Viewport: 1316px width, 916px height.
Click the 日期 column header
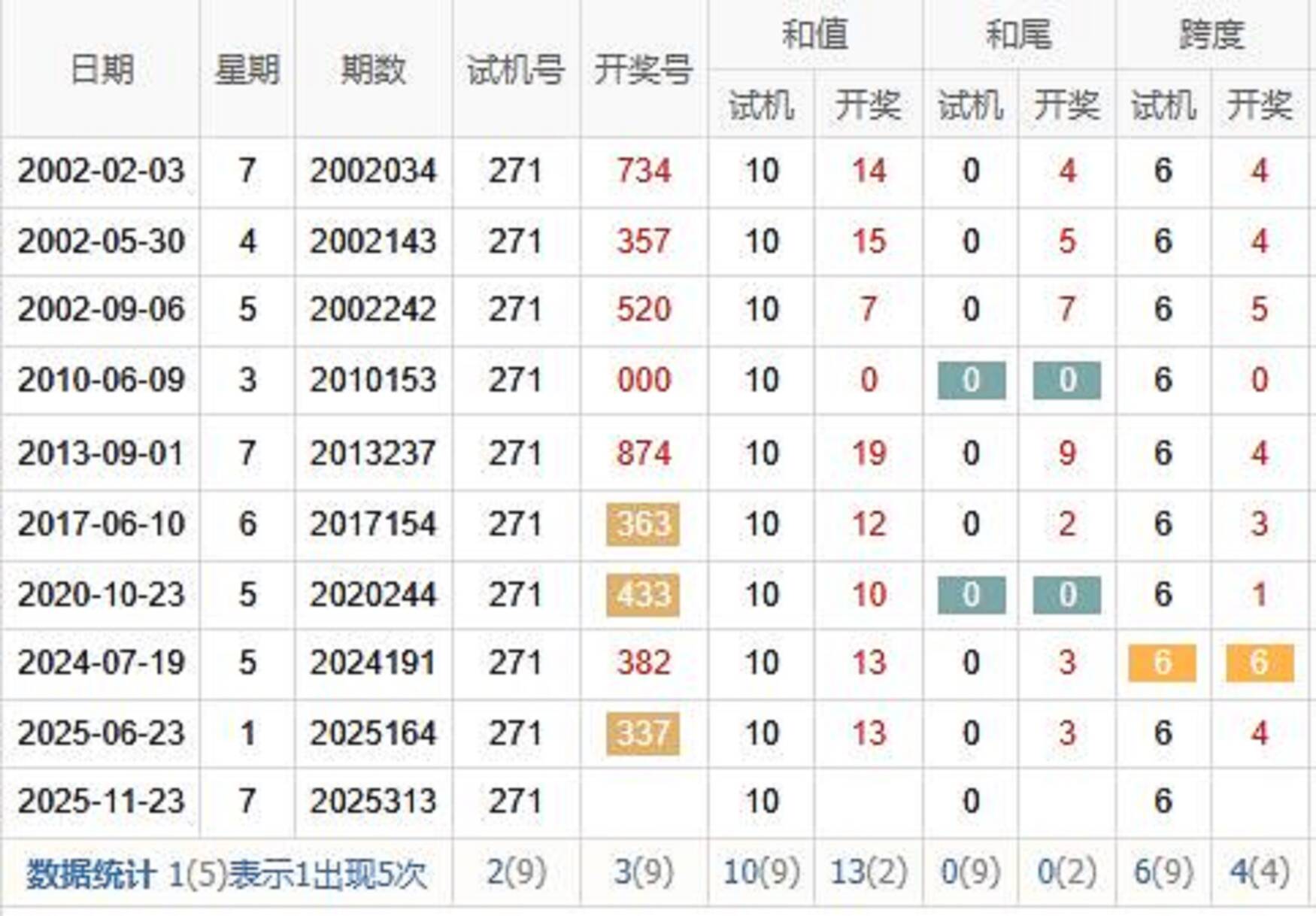pyautogui.click(x=101, y=70)
